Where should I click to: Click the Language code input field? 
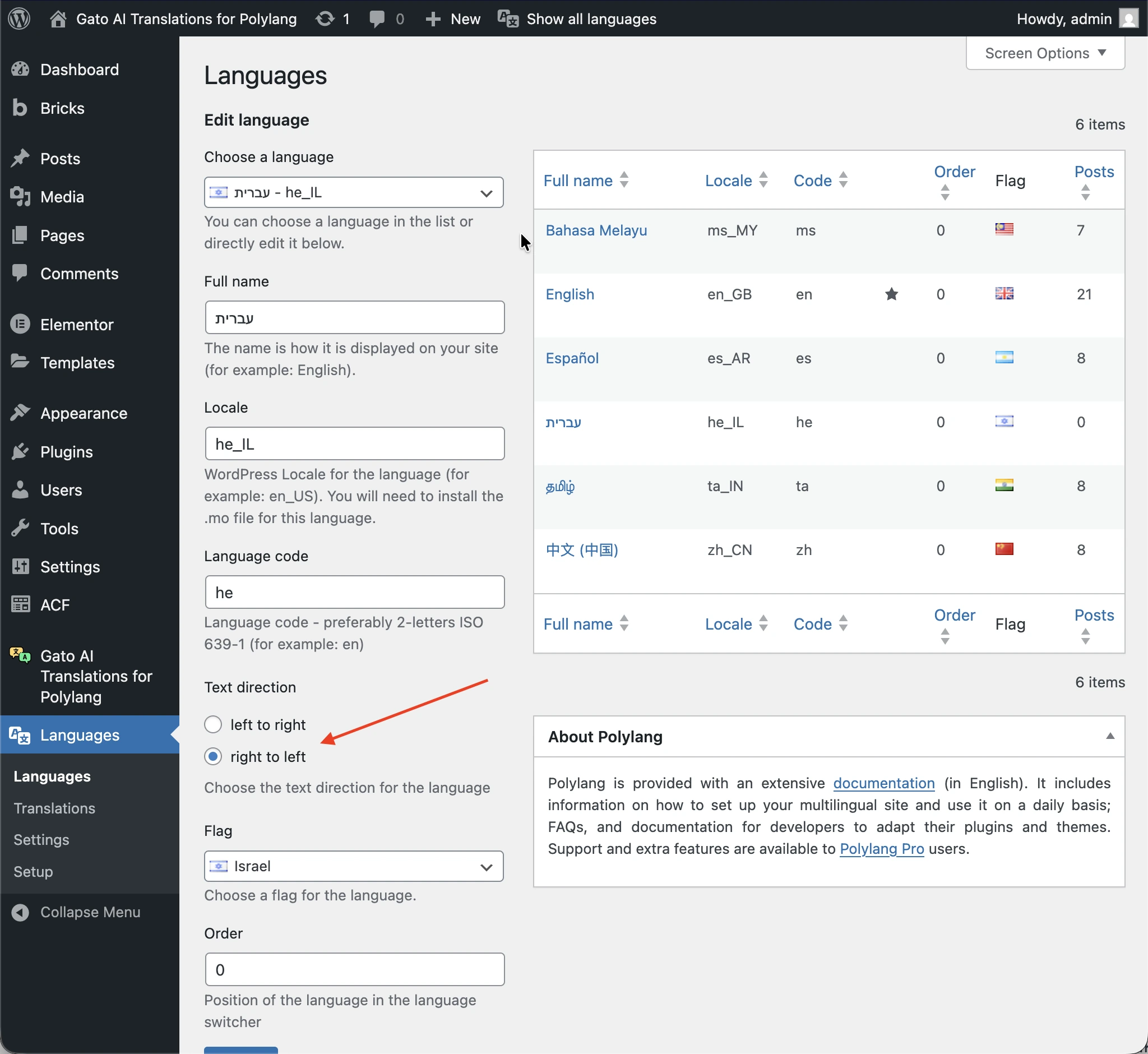[x=354, y=592]
